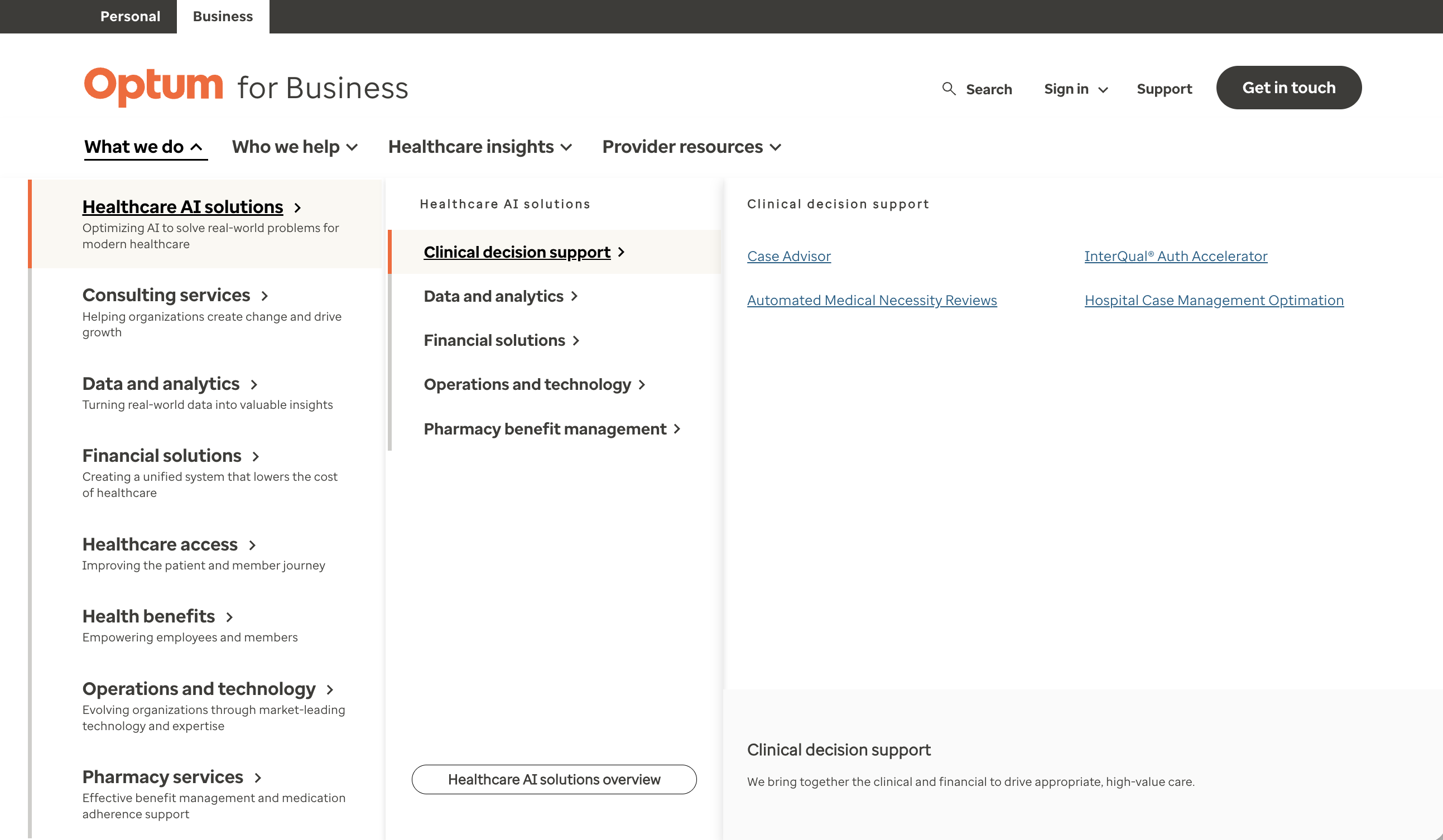Image resolution: width=1443 pixels, height=840 pixels.
Task: Click chevron next to Healthcare insights
Action: [x=566, y=148]
